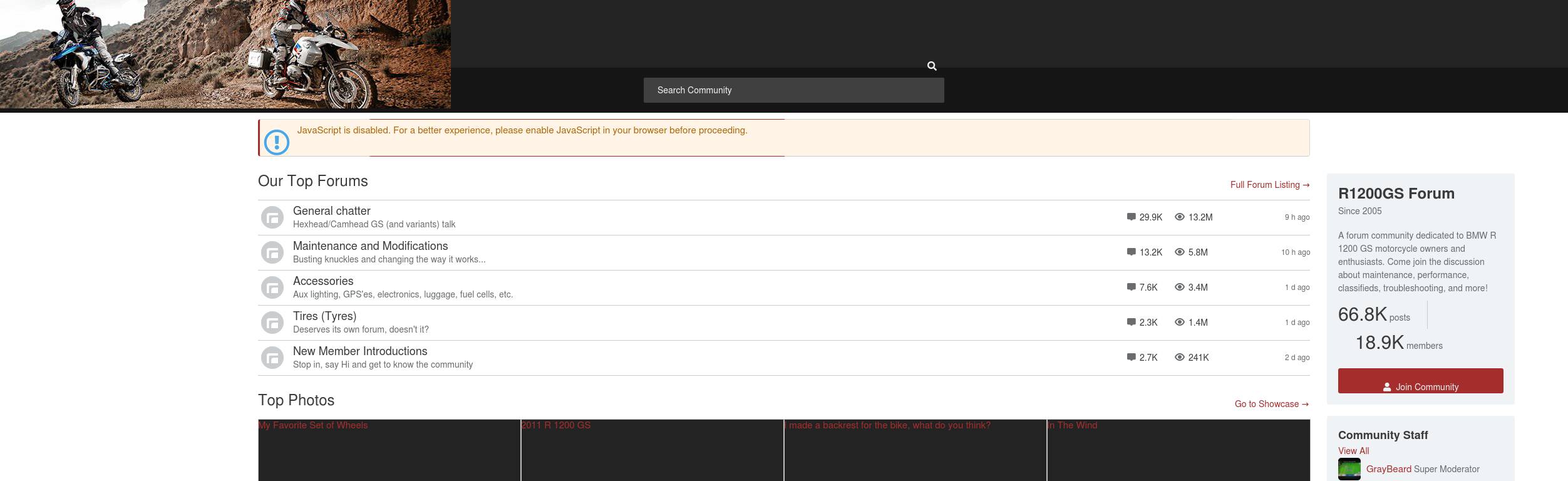This screenshot has width=1568, height=481.
Task: Select the My Favorite Set of Wheels photo
Action: click(x=388, y=451)
